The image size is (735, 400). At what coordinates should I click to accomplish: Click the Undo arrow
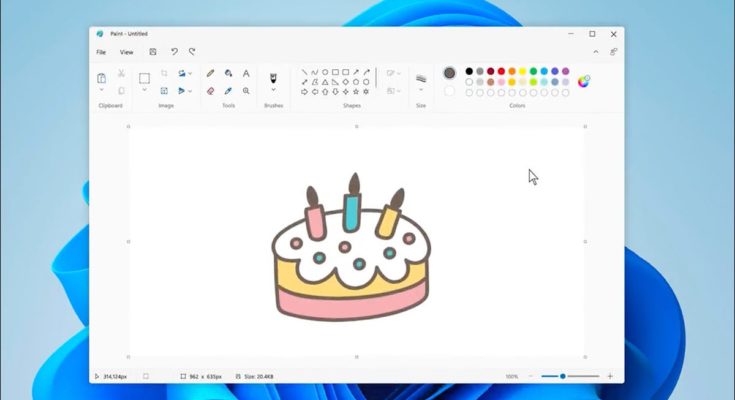pos(174,52)
